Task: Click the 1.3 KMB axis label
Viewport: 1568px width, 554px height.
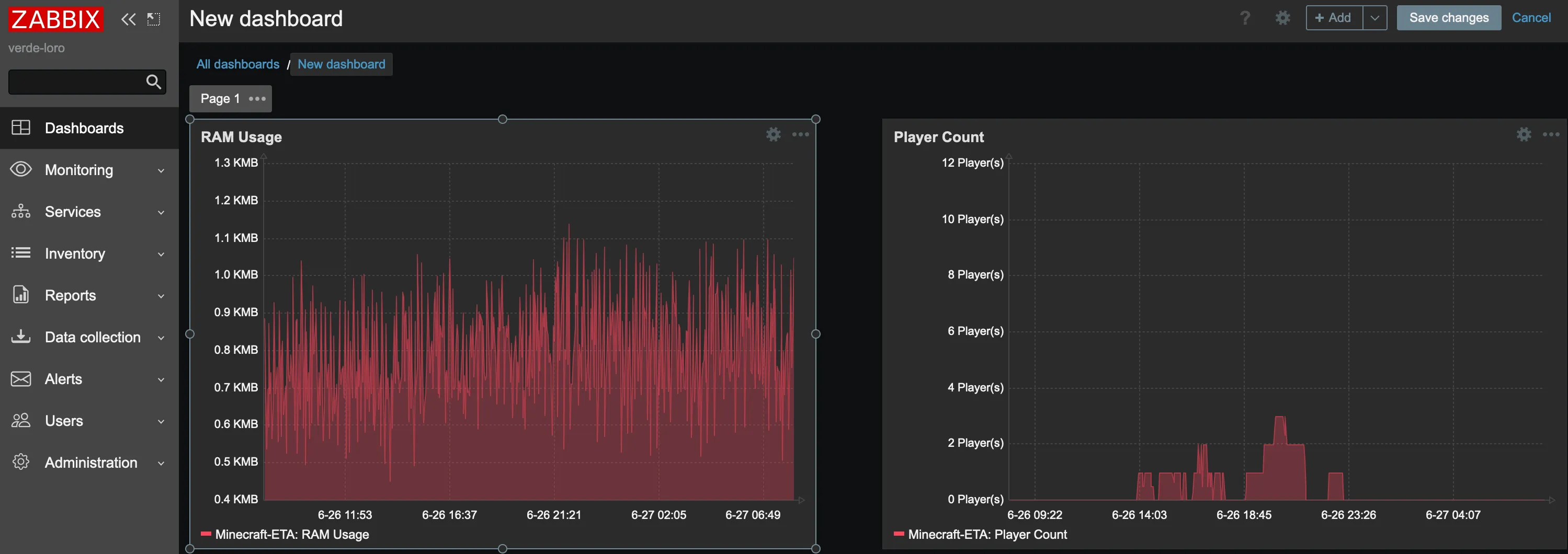Action: 235,163
